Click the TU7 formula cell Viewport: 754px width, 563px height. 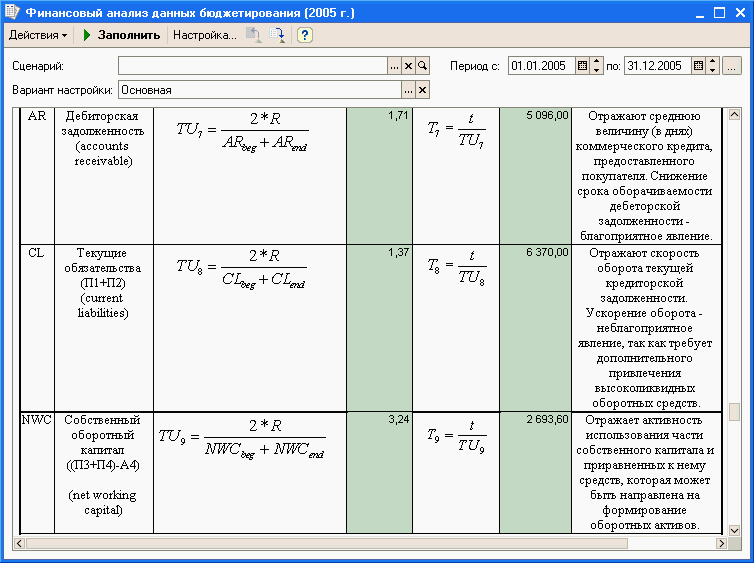click(x=250, y=176)
